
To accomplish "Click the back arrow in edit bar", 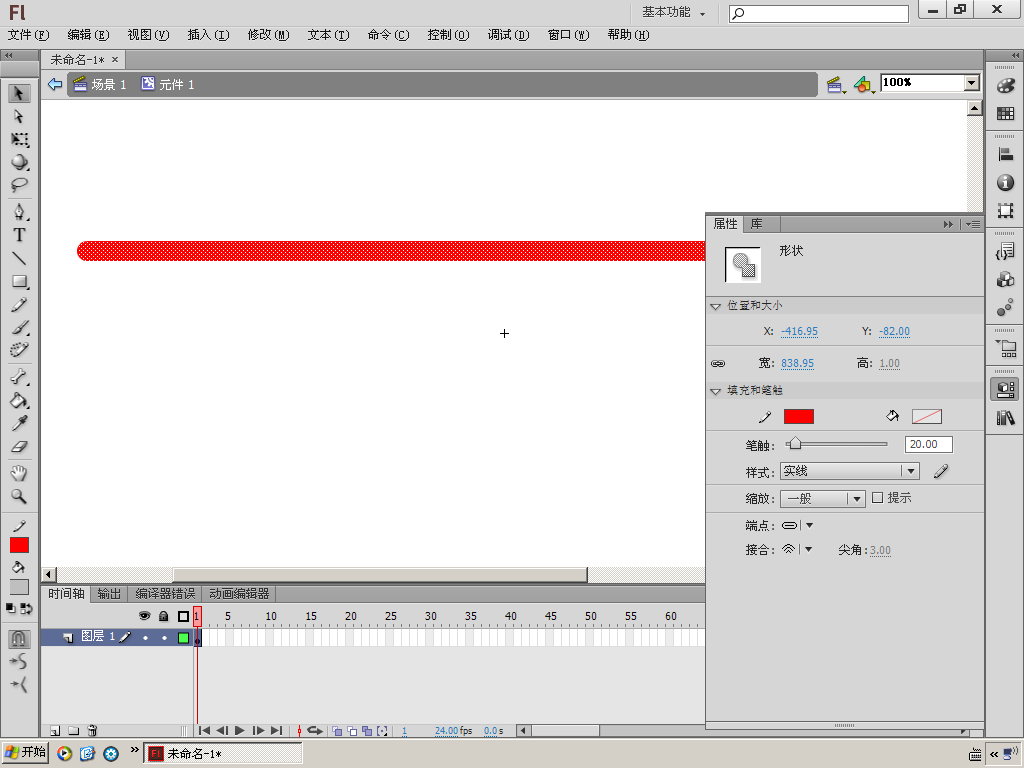I will [x=55, y=84].
